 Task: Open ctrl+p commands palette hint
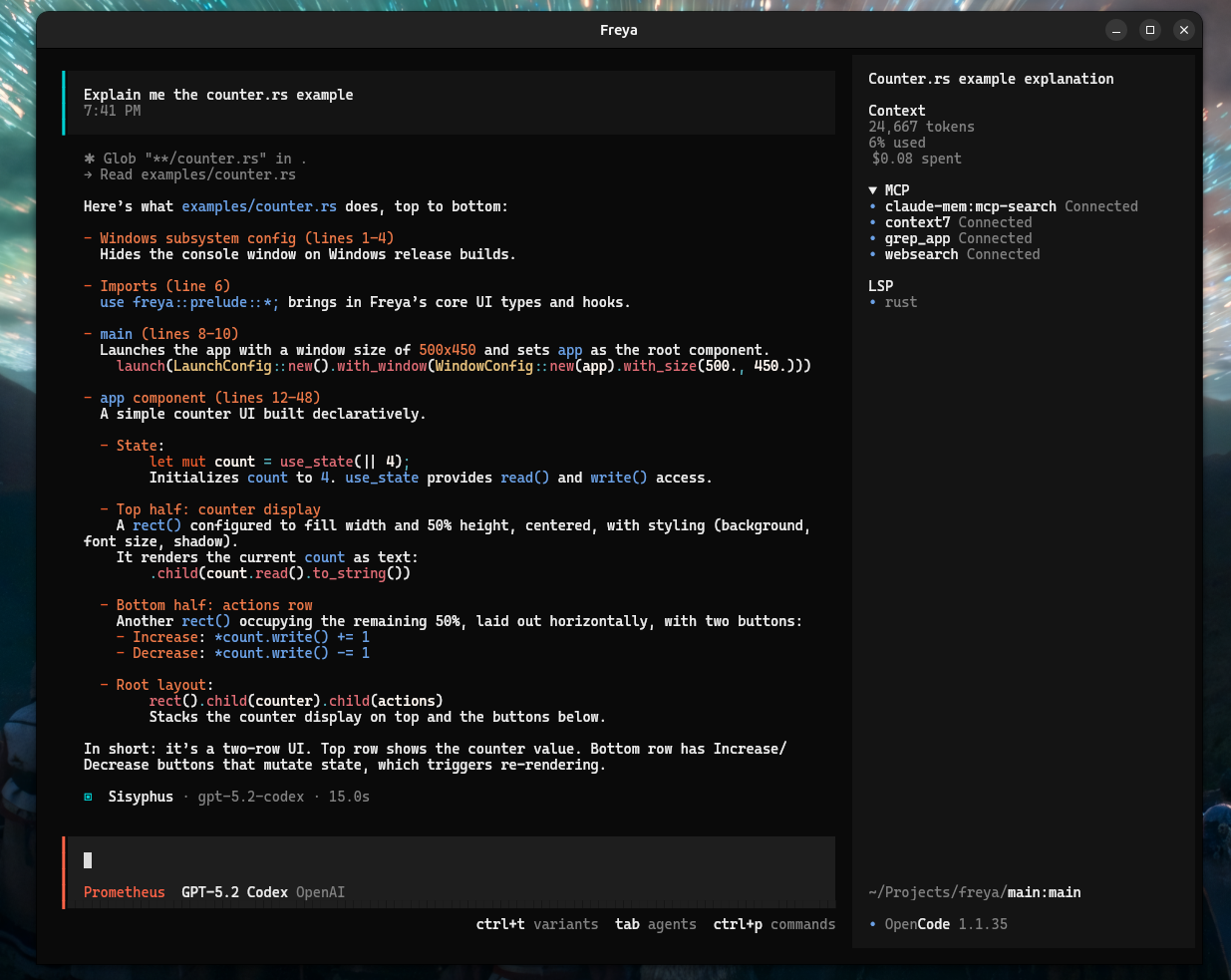[x=774, y=924]
